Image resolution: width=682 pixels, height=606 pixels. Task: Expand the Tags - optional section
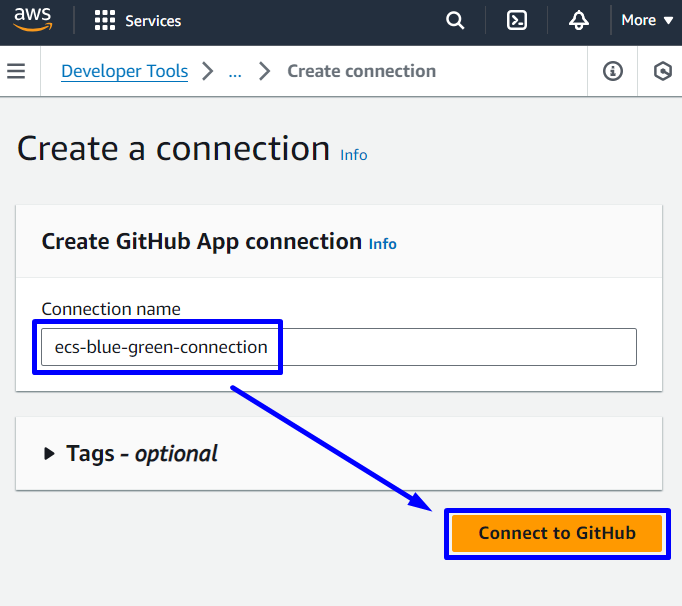[x=132, y=454]
